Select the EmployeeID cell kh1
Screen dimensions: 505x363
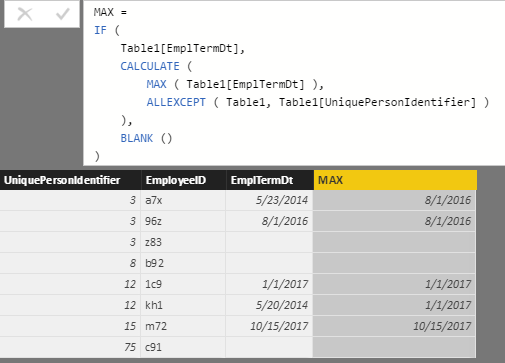[x=183, y=305]
